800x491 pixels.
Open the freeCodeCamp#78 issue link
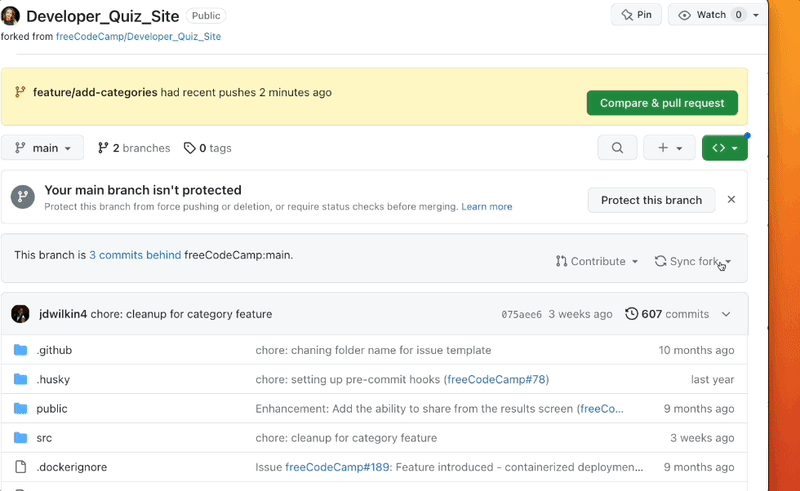click(496, 379)
